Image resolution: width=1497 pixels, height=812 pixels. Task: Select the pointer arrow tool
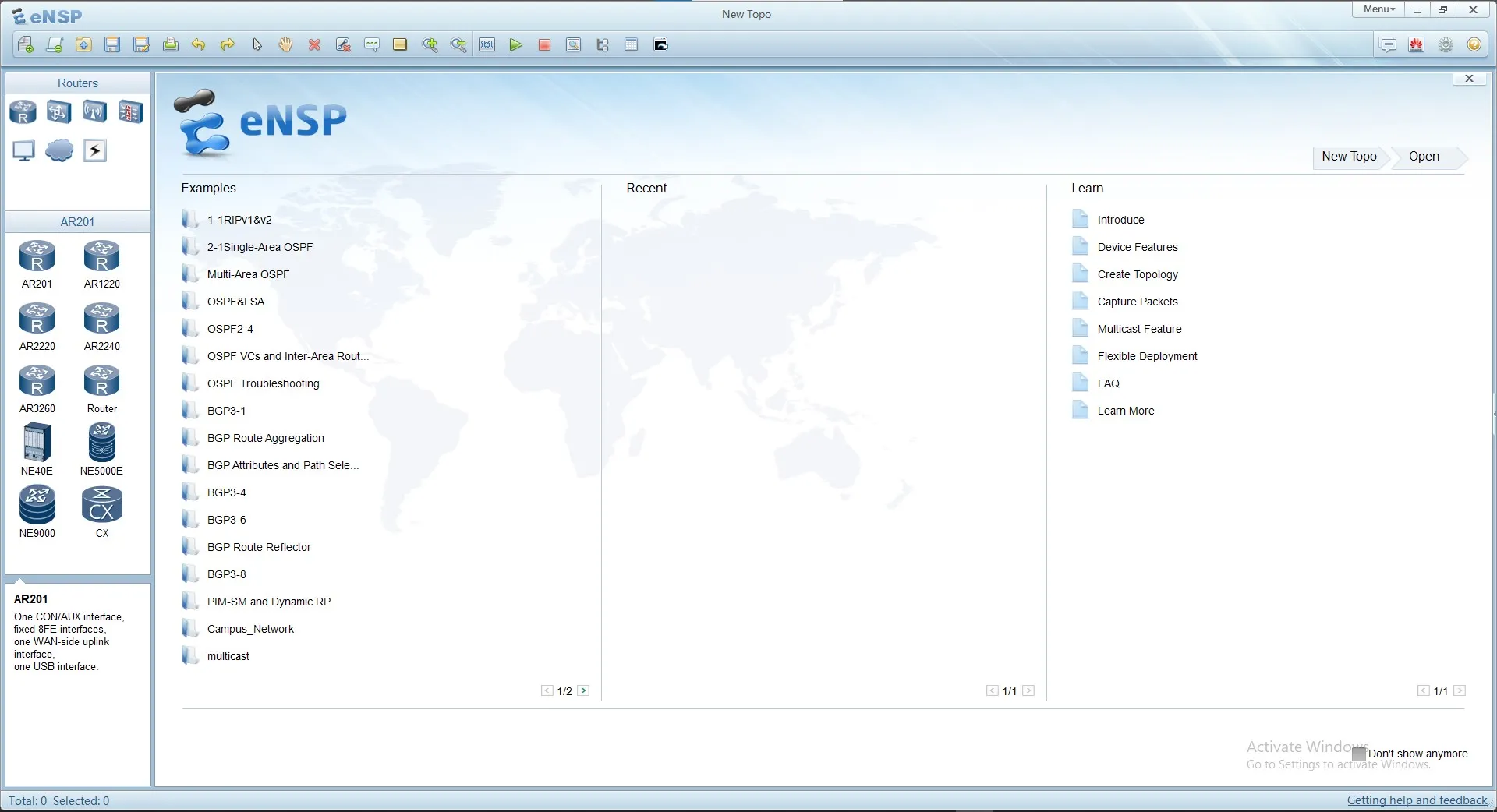coord(257,44)
